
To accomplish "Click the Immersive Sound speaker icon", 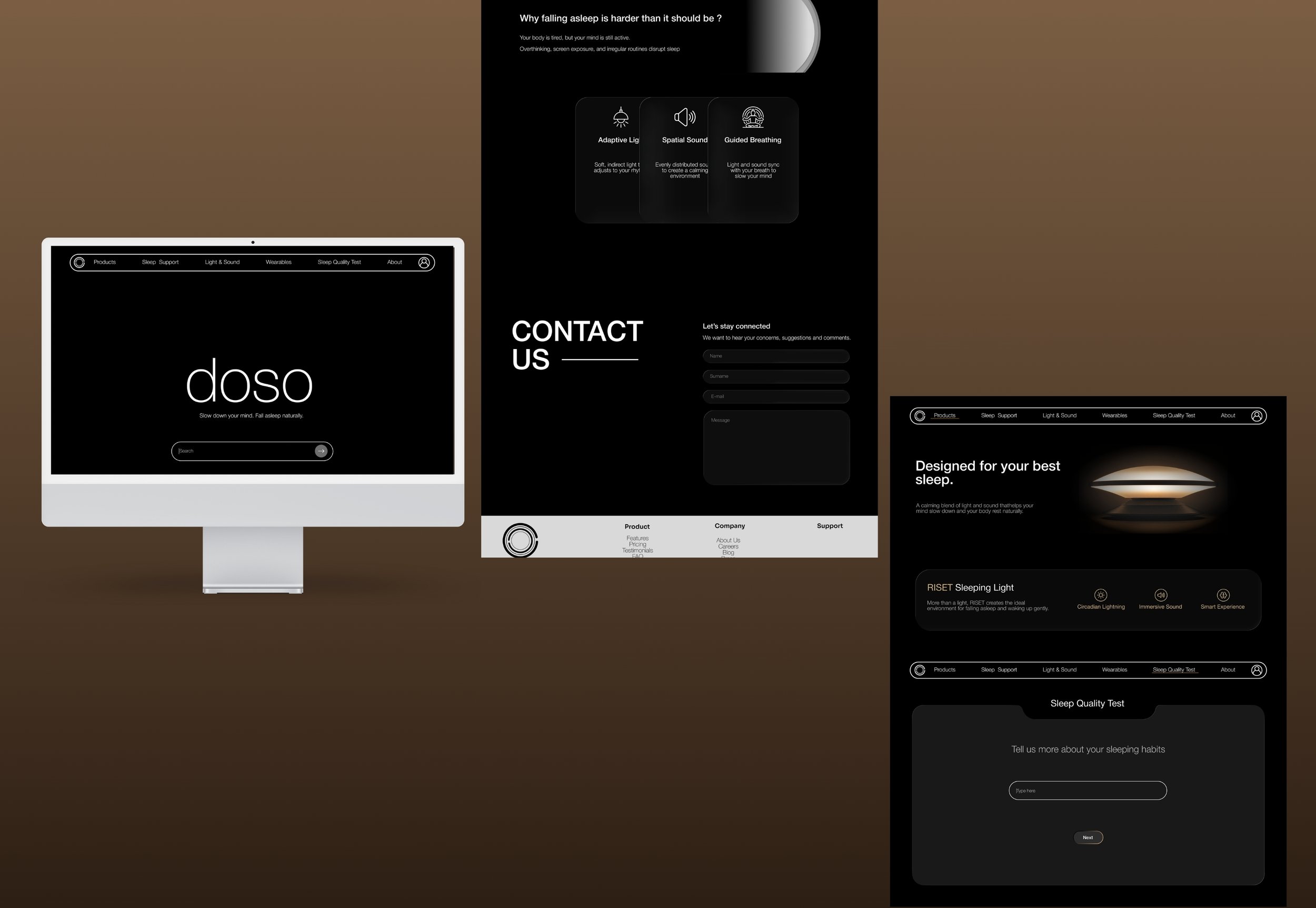I will click(1161, 595).
